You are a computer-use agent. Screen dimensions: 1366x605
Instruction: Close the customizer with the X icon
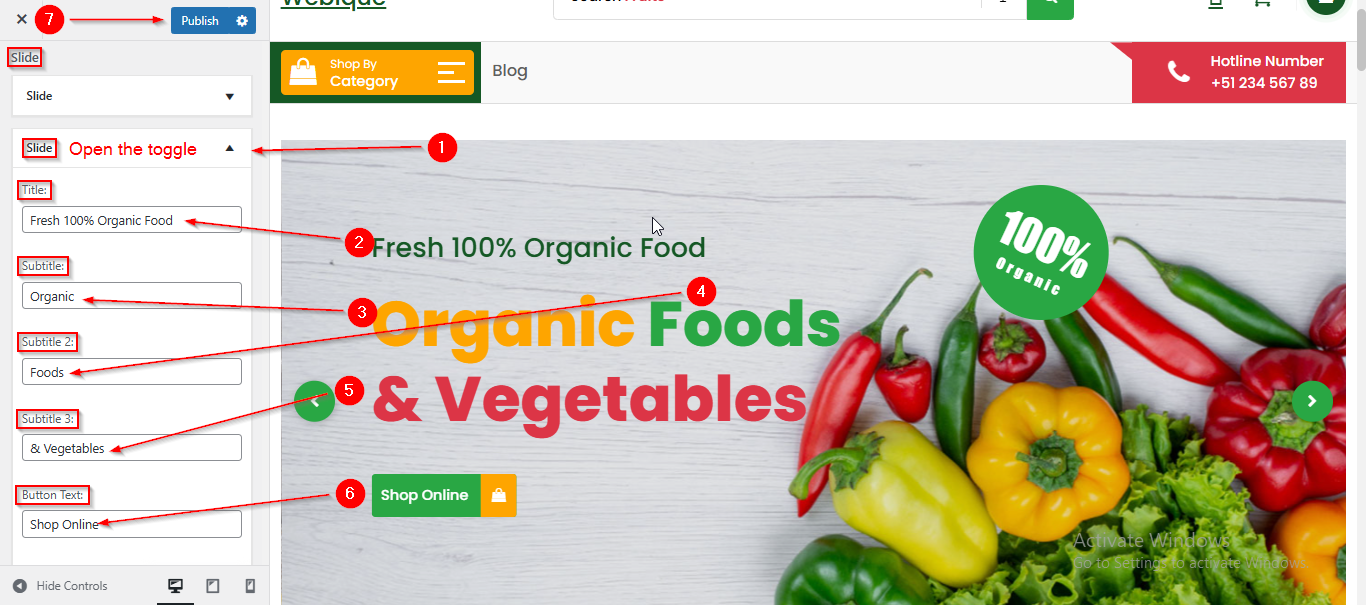(x=22, y=19)
